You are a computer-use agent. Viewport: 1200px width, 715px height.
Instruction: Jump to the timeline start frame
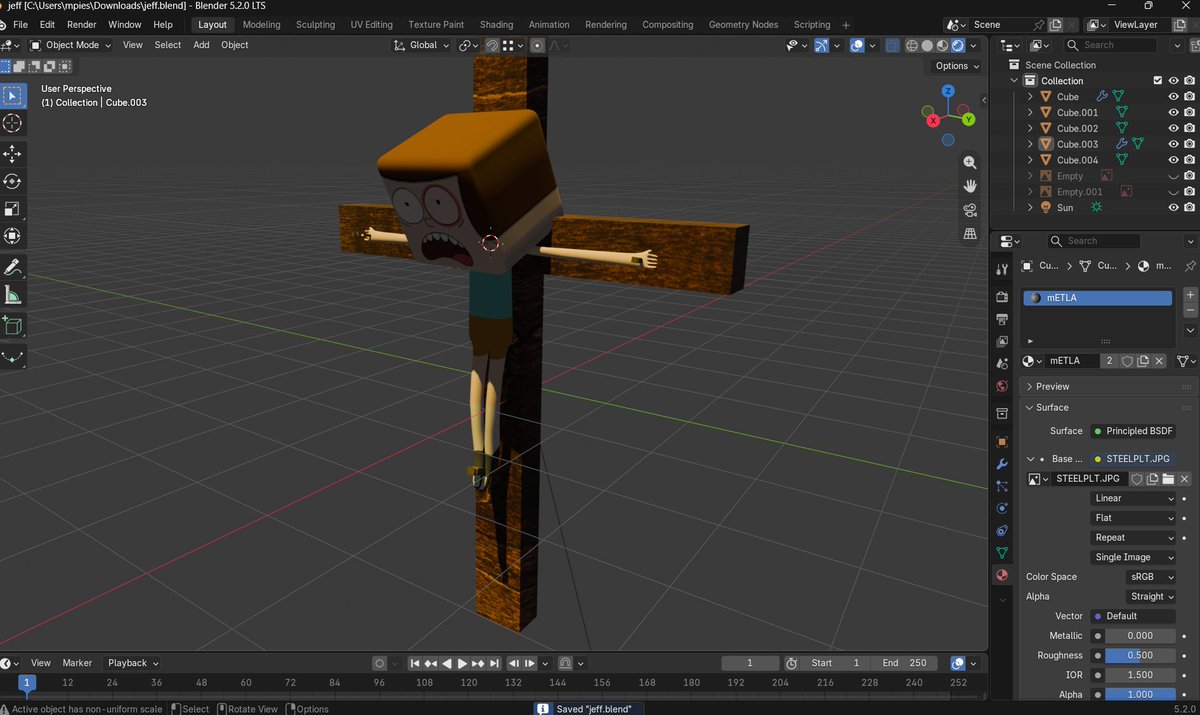click(x=415, y=663)
